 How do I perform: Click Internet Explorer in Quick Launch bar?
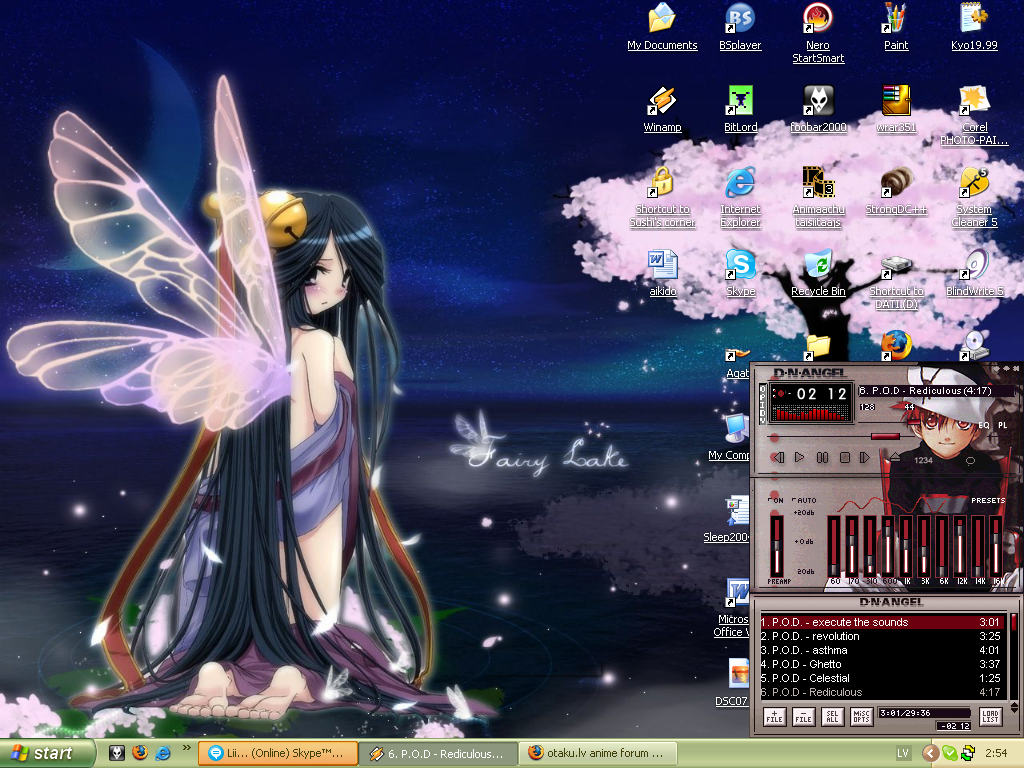tap(163, 753)
